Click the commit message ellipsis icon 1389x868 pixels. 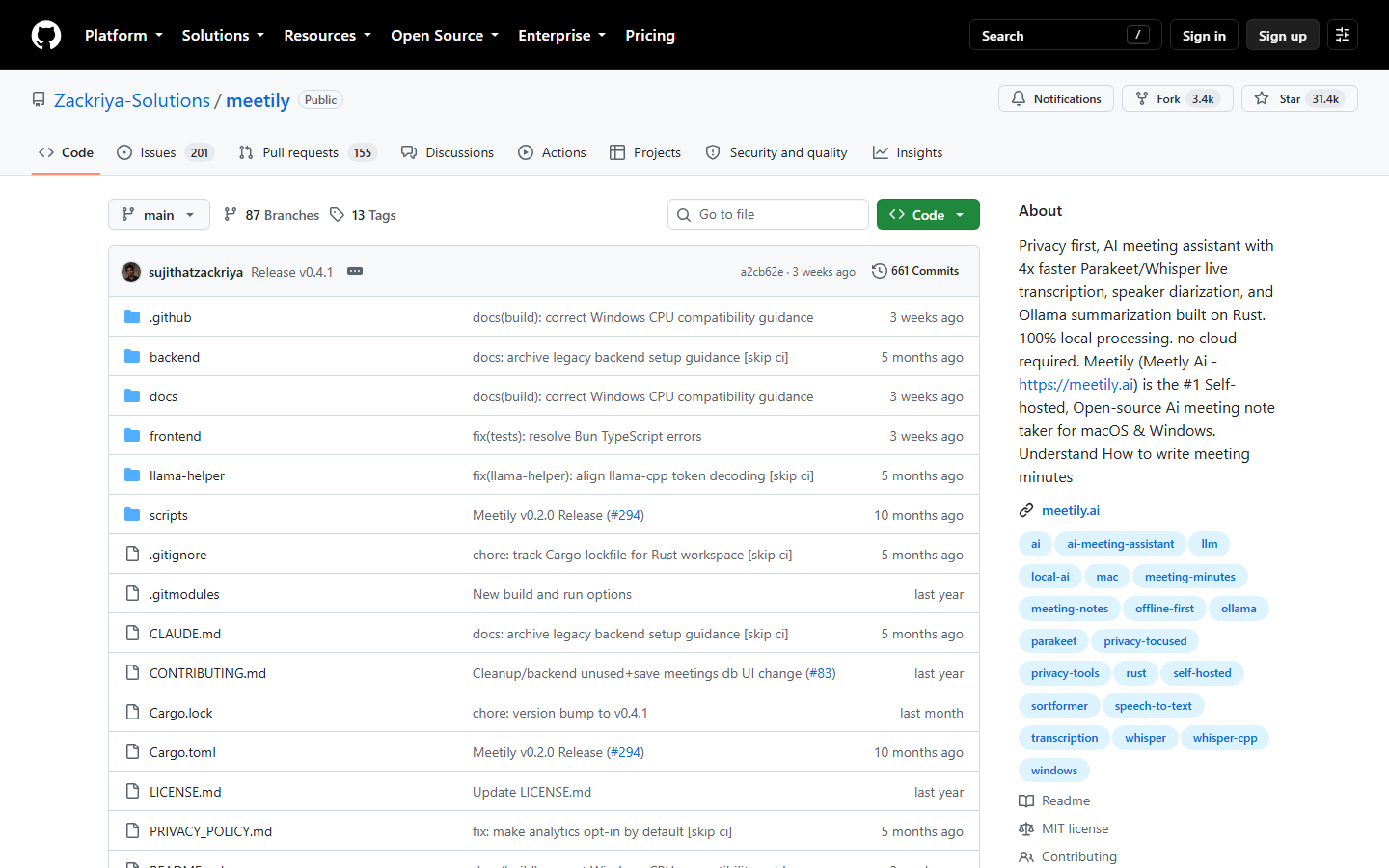pos(355,271)
